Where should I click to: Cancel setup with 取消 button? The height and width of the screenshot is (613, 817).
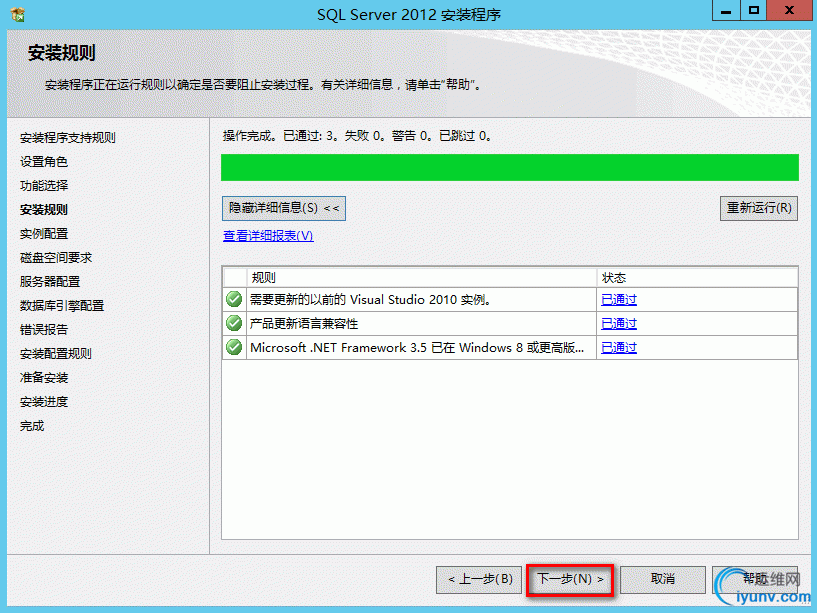click(x=662, y=580)
